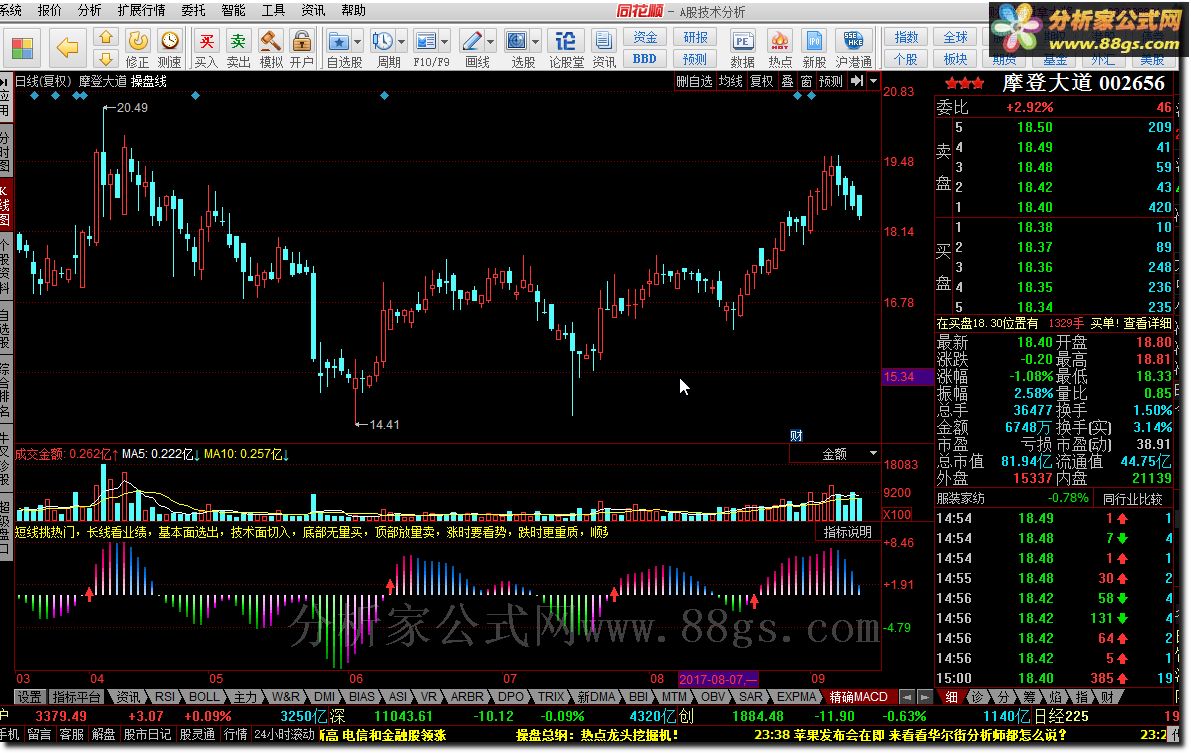Open the 模拟 gavel simulation icon
Viewport: 1191px width, 753px height.
coord(270,40)
